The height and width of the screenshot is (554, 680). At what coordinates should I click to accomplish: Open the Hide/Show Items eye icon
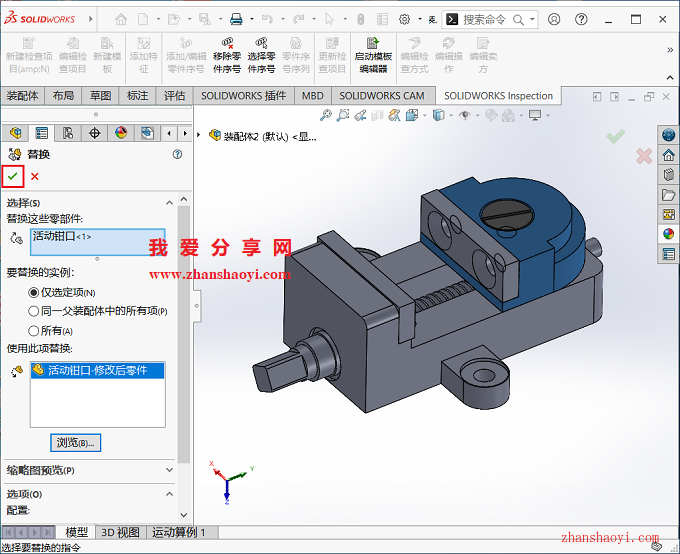click(465, 115)
